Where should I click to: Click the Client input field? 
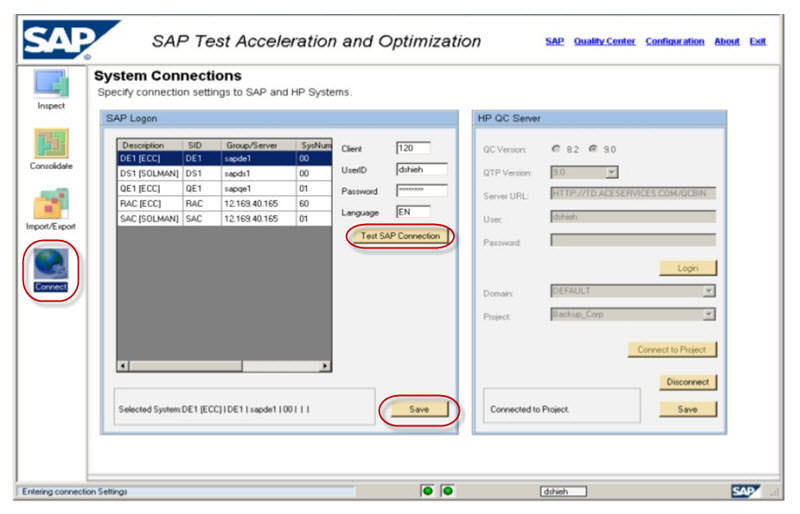[x=412, y=148]
